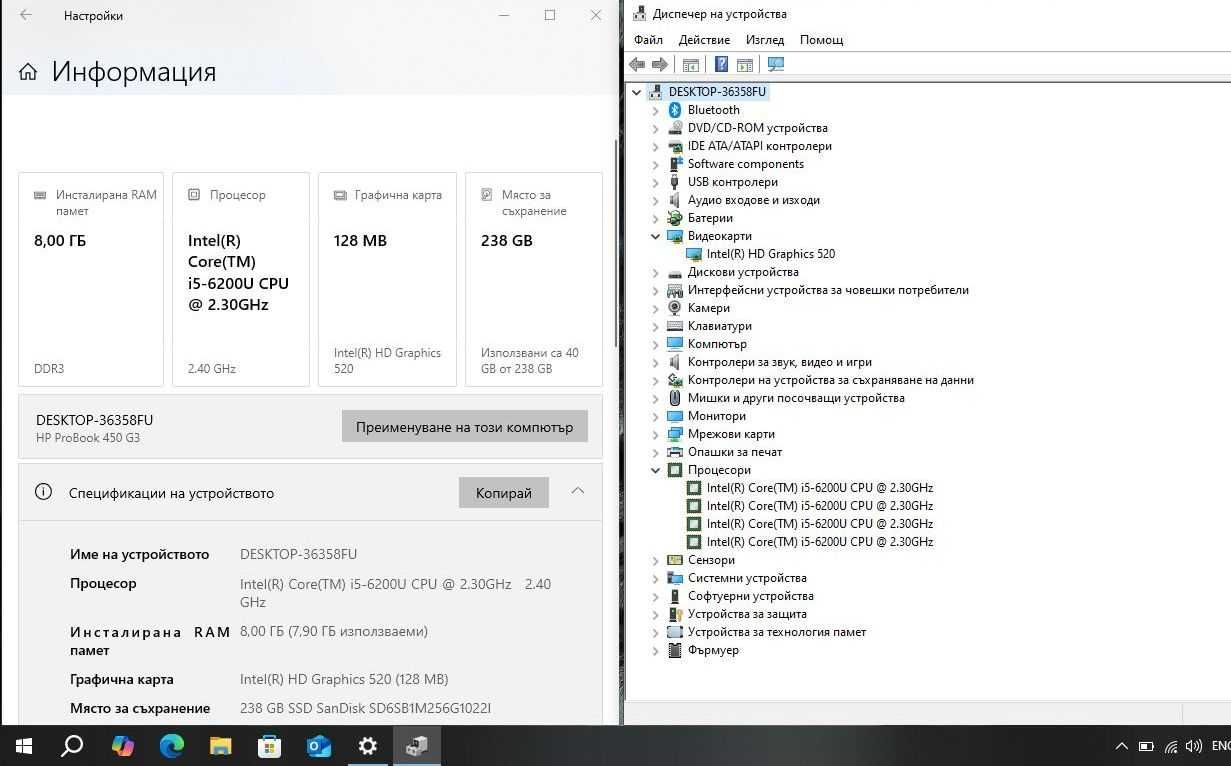
Task: Open taskbar Search magnifier
Action: pyautogui.click(x=72, y=746)
